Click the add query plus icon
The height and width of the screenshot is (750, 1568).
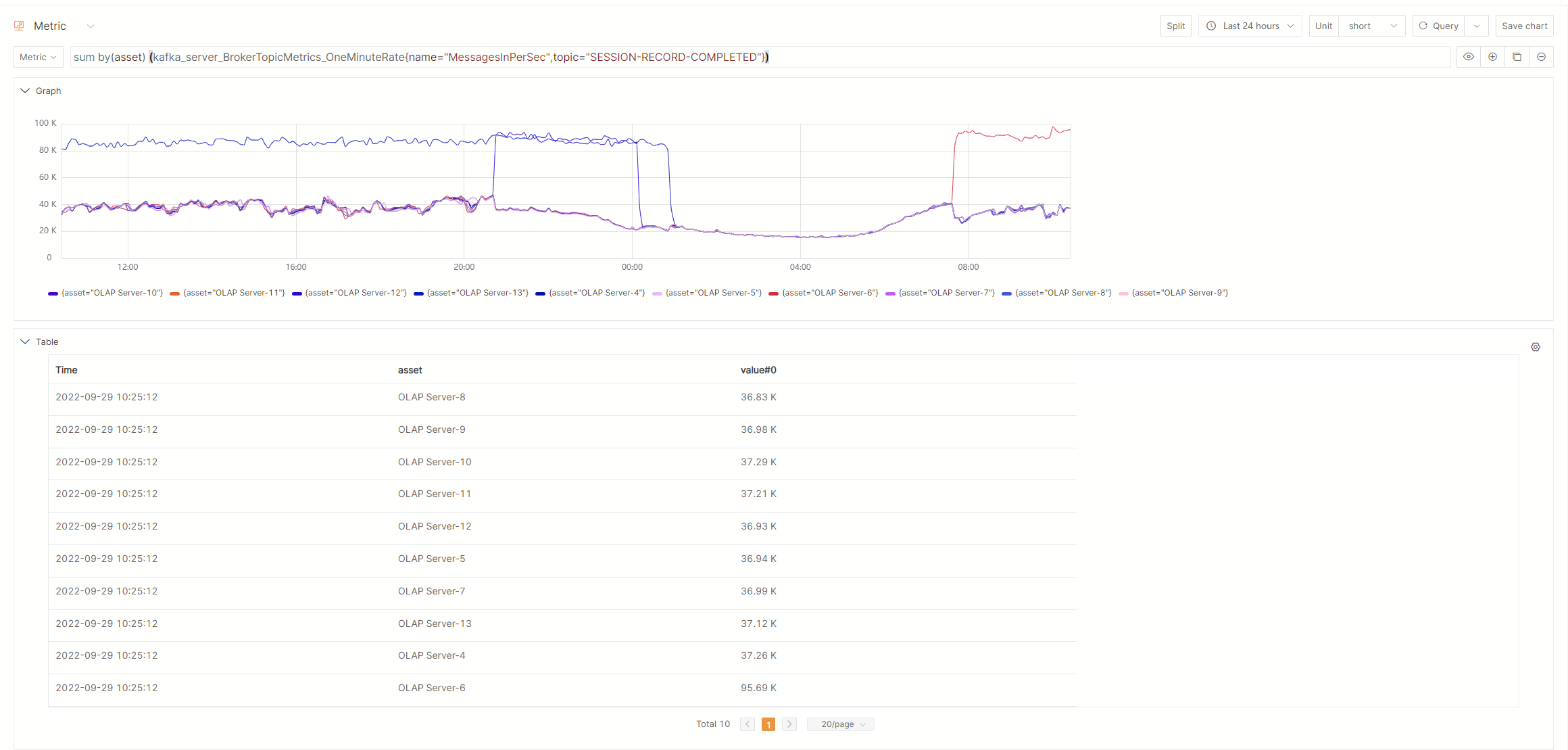tap(1492, 57)
